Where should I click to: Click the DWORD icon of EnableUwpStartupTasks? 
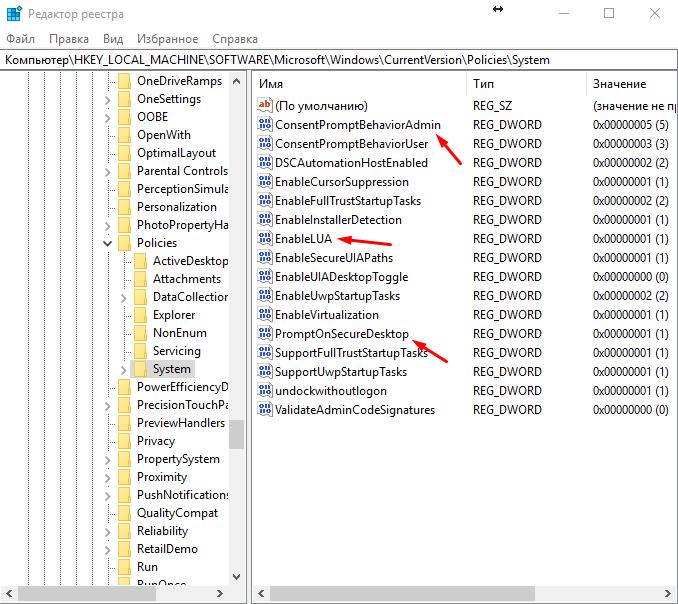[265, 296]
